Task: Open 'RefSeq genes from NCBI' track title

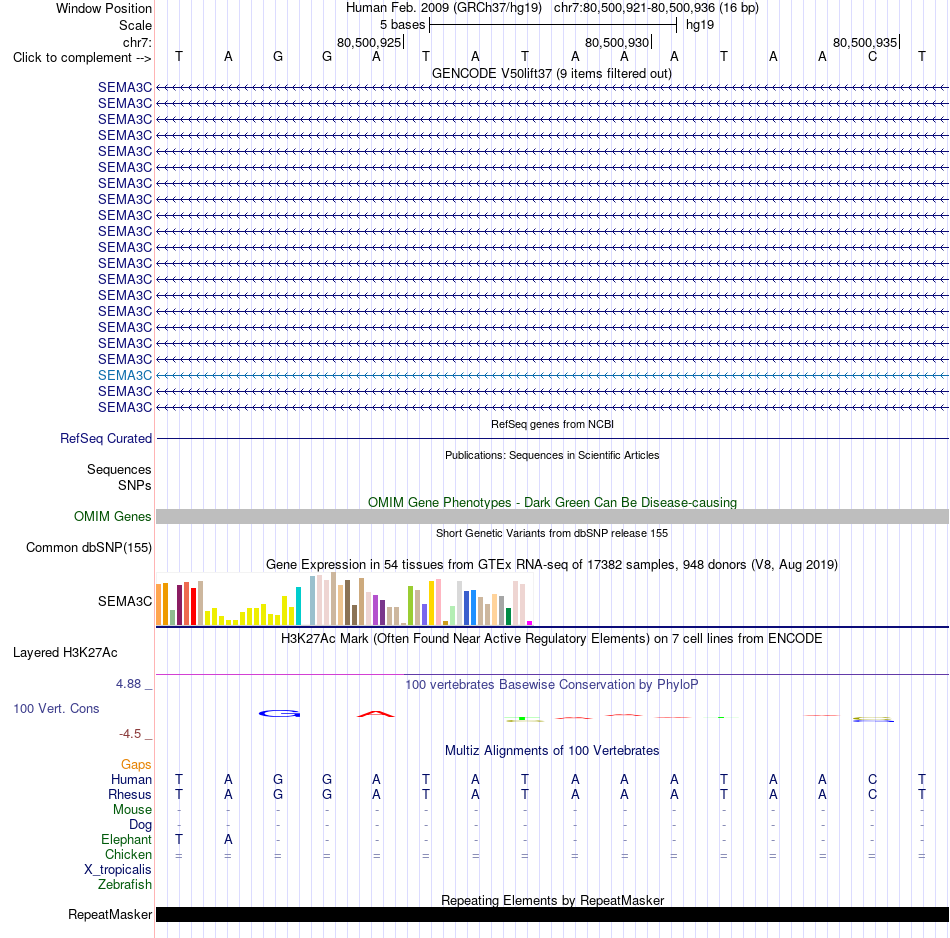Action: (552, 424)
